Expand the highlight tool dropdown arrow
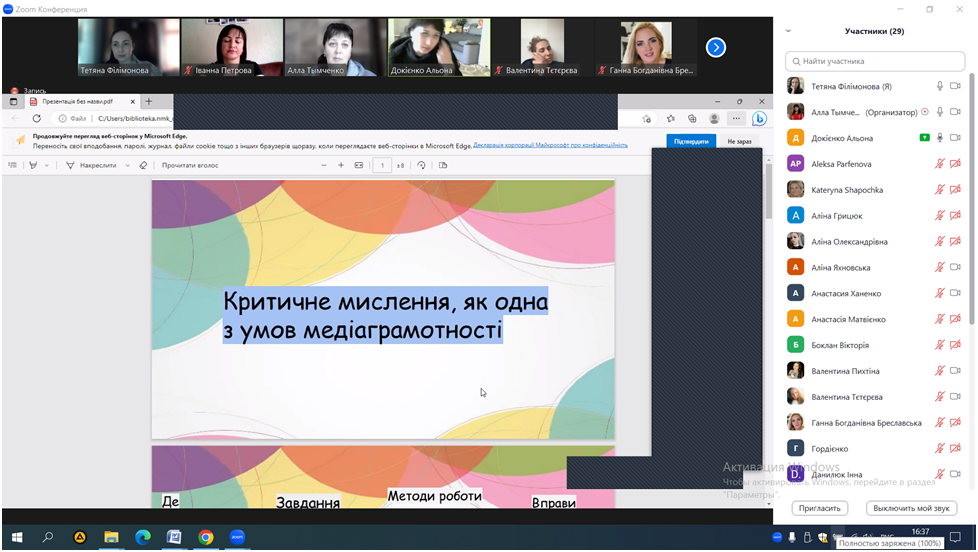978x552 pixels. (x=46, y=165)
